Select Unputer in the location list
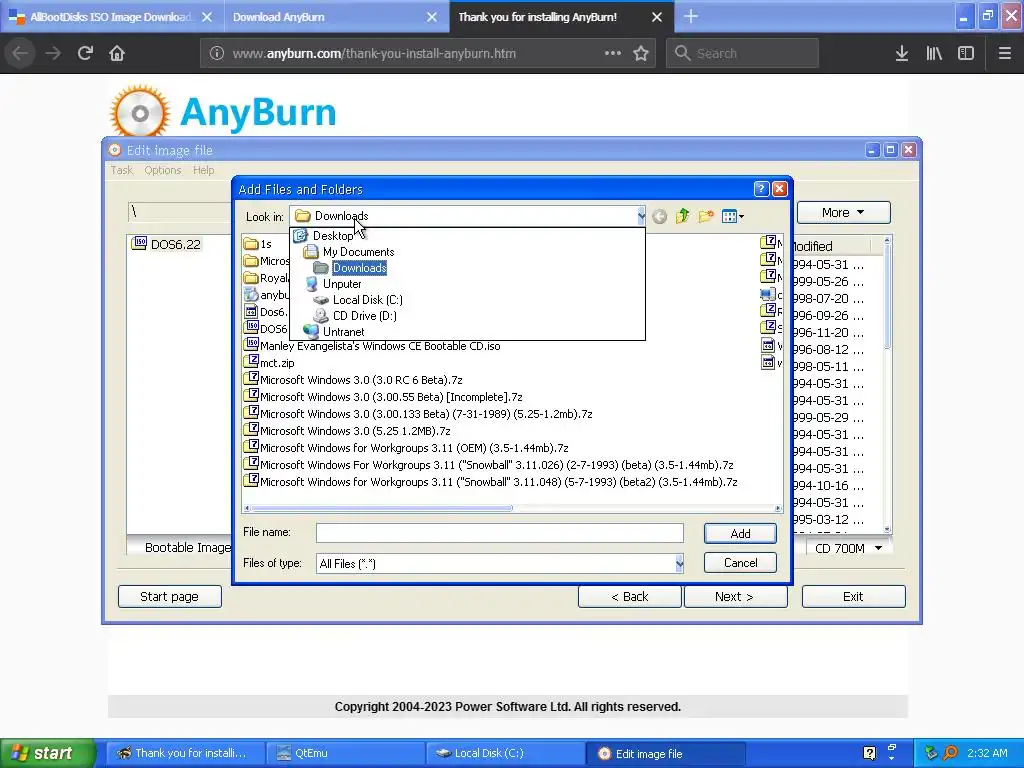1024x768 pixels. pos(342,284)
